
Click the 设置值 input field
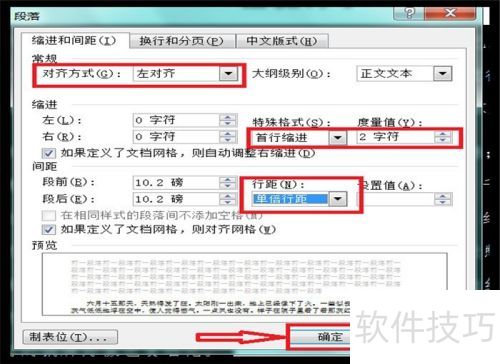pyautogui.click(x=396, y=199)
